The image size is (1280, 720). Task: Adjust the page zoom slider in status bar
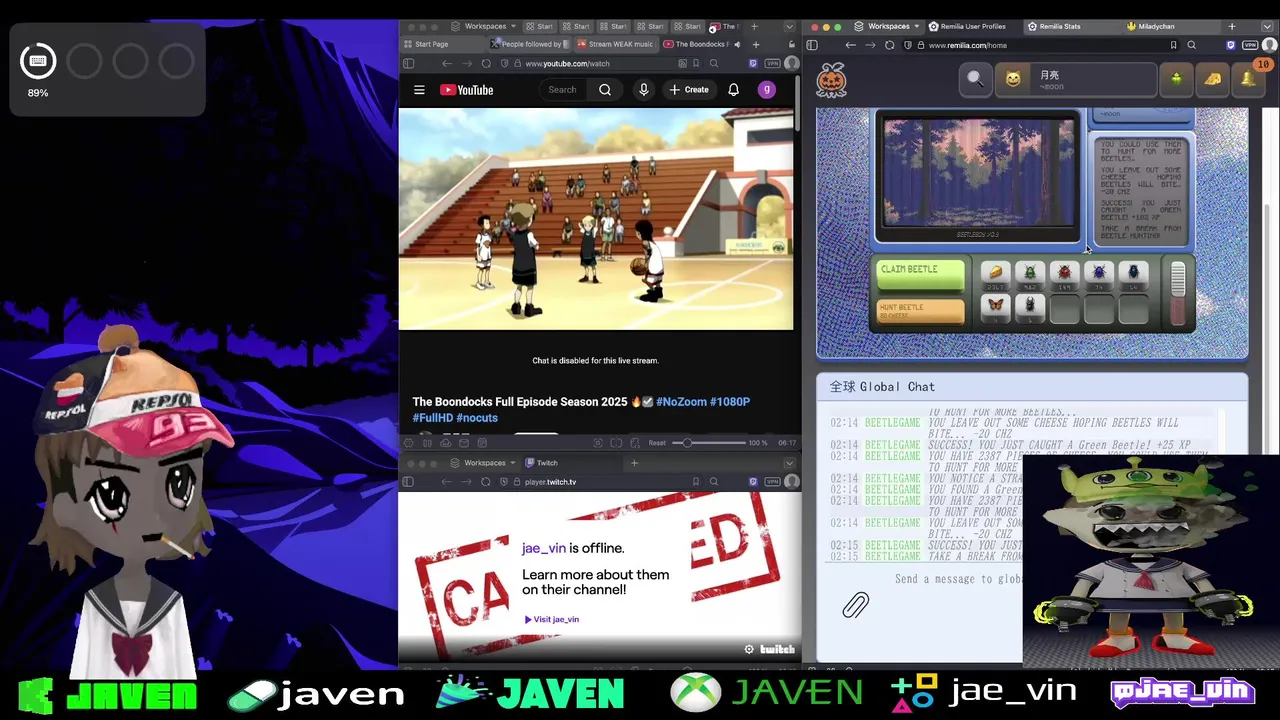coord(708,442)
